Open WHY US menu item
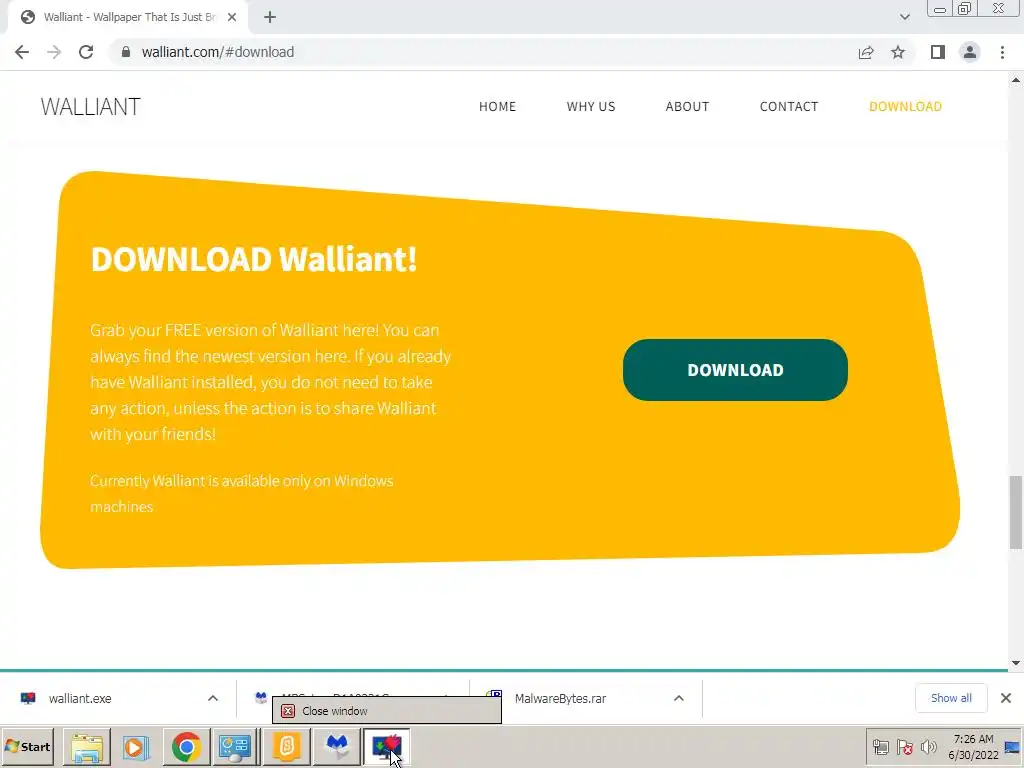The width and height of the screenshot is (1024, 768). [x=590, y=106]
